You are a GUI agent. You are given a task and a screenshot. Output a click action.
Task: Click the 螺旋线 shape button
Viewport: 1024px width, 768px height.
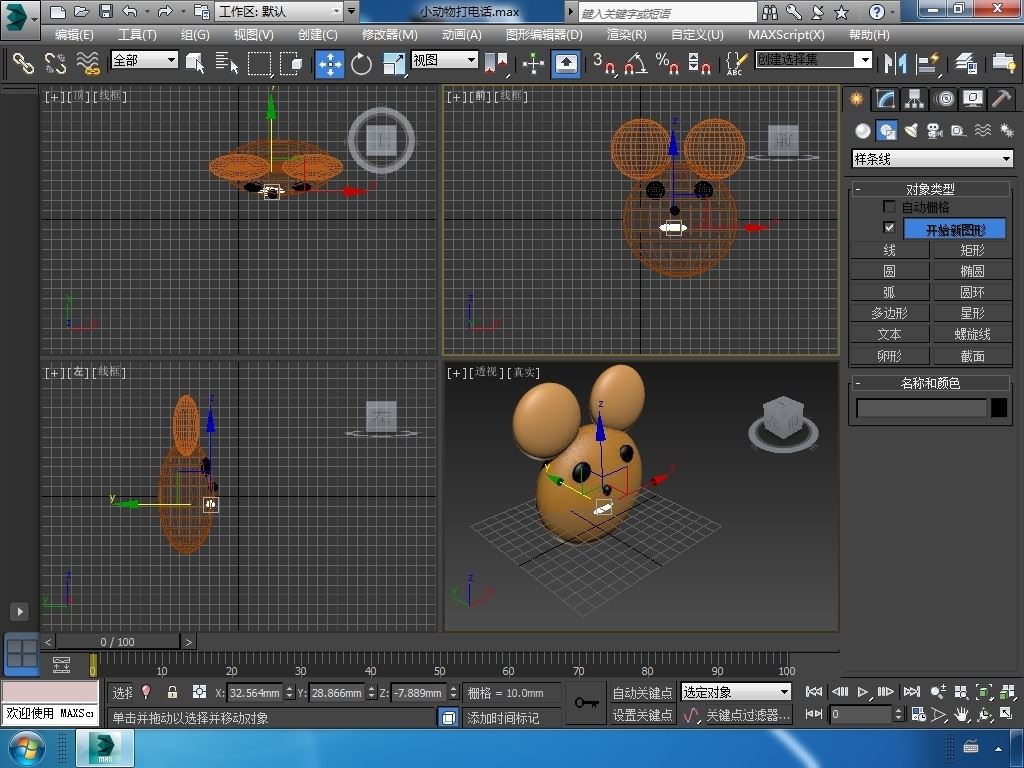[972, 334]
